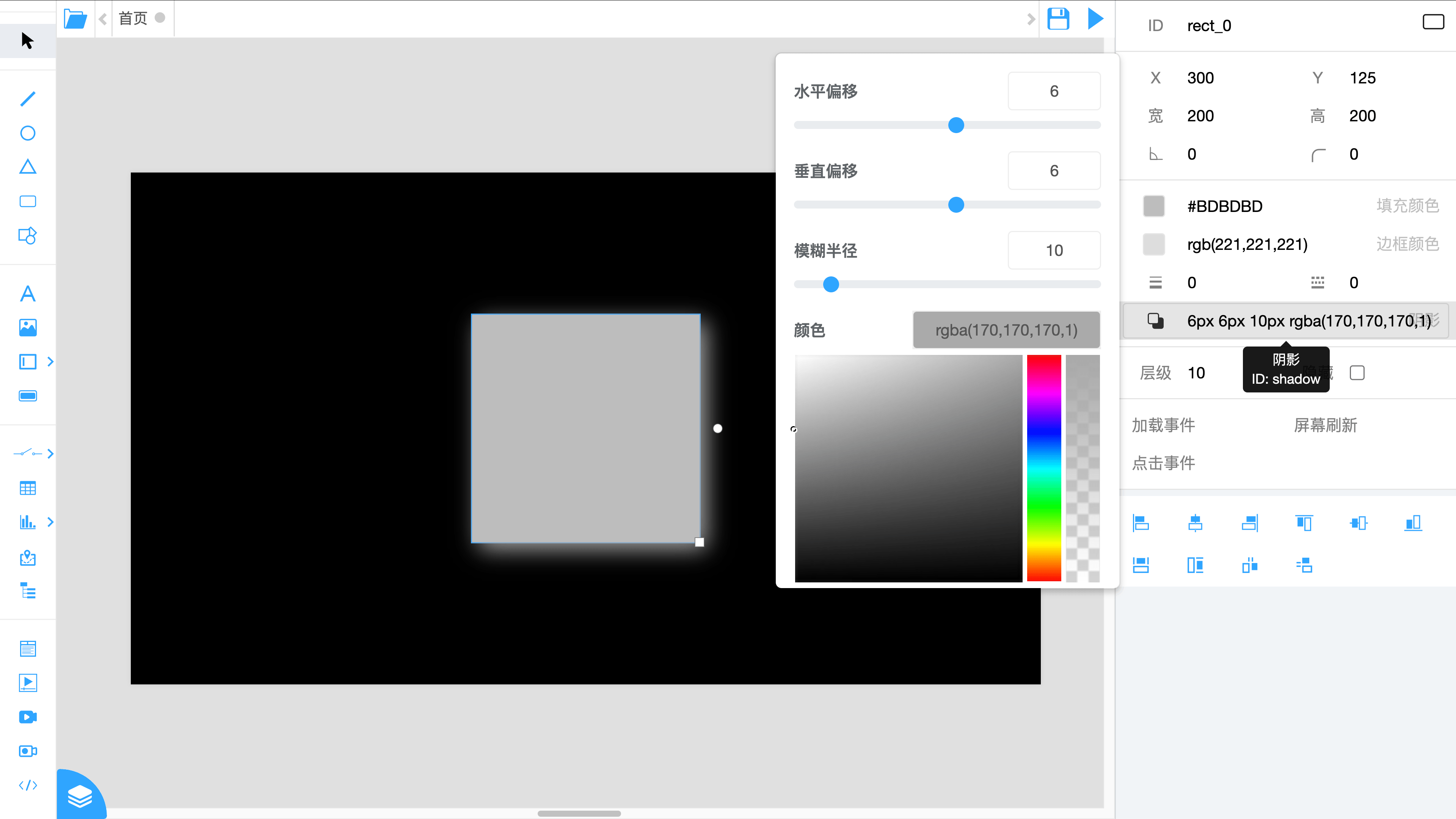This screenshot has height=819, width=1456.
Task: Select the tree list component
Action: [28, 591]
